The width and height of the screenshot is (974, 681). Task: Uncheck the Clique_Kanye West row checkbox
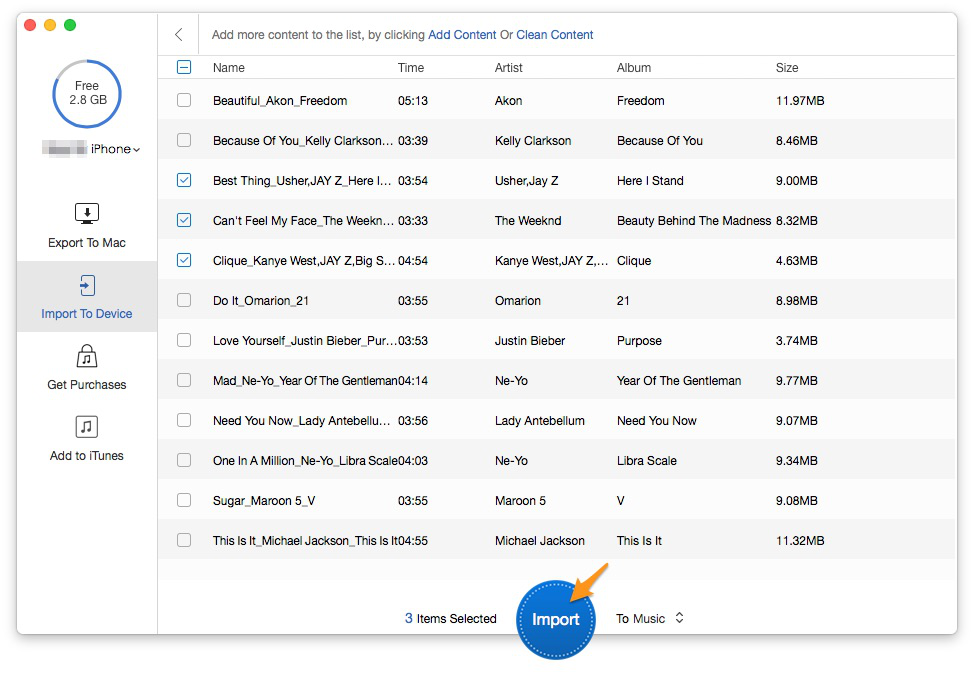[184, 260]
